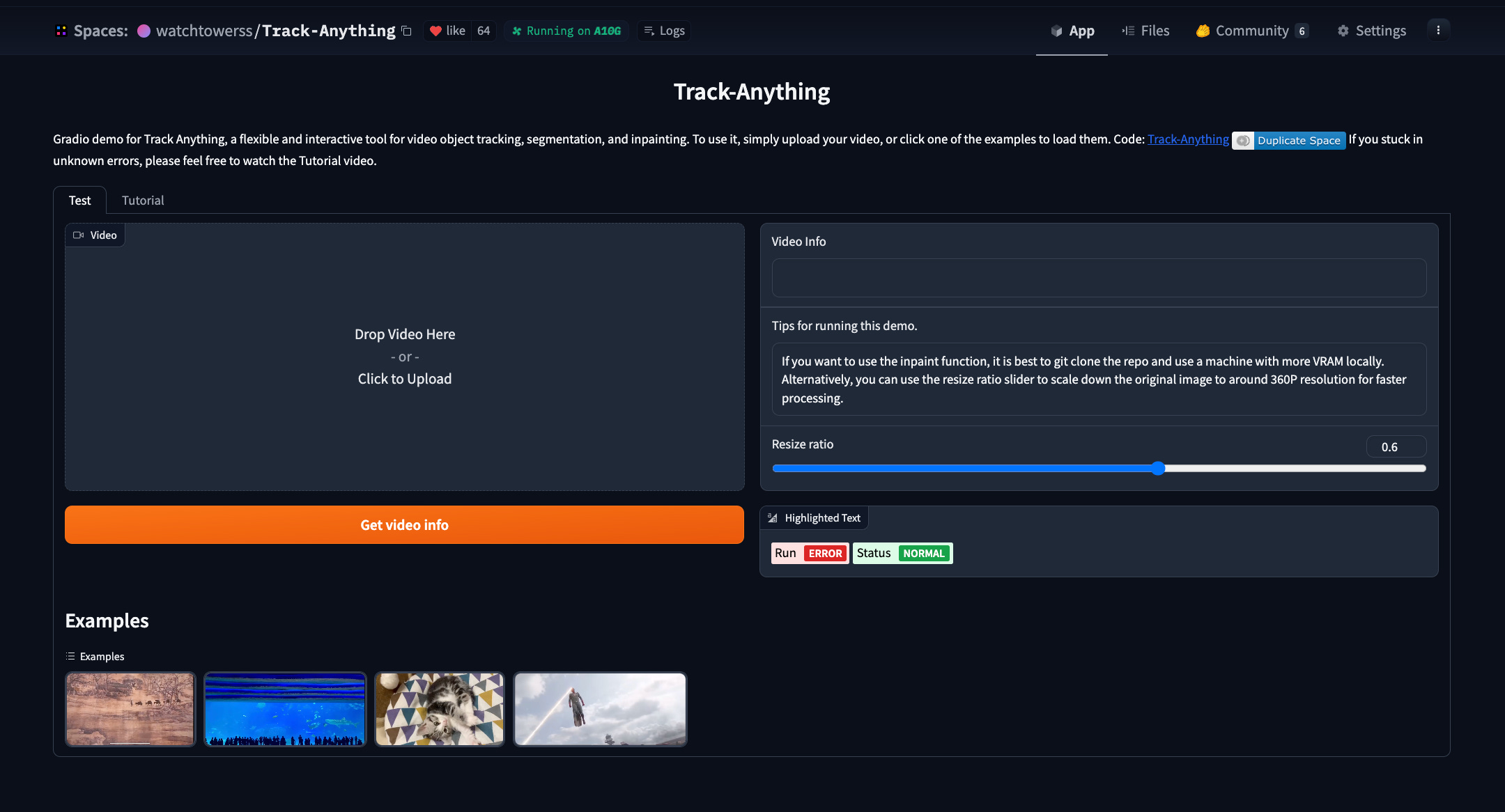This screenshot has width=1505, height=812.
Task: Click the Community tab hand icon
Action: 1203,31
